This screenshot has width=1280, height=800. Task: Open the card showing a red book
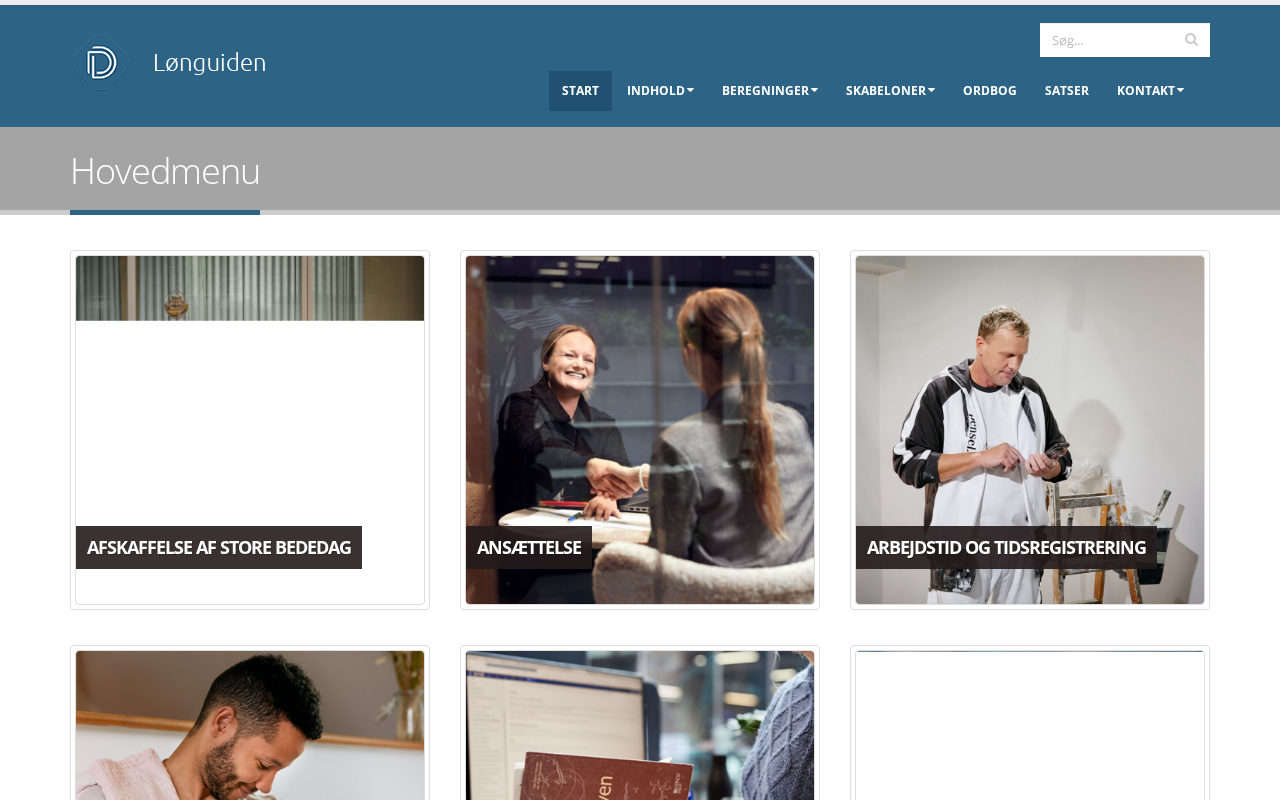(640, 725)
